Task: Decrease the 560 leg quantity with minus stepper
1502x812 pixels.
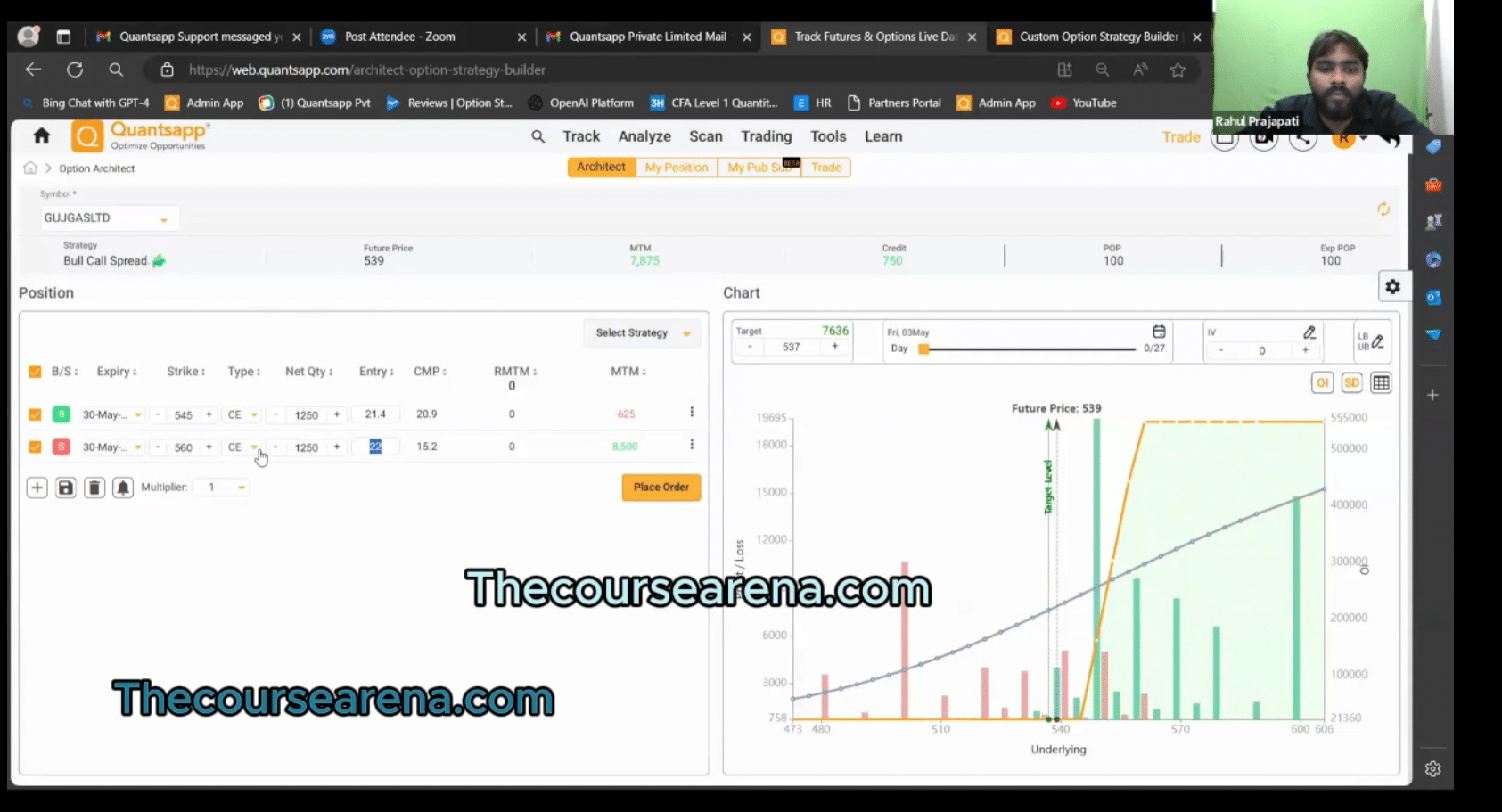Action: pos(275,447)
